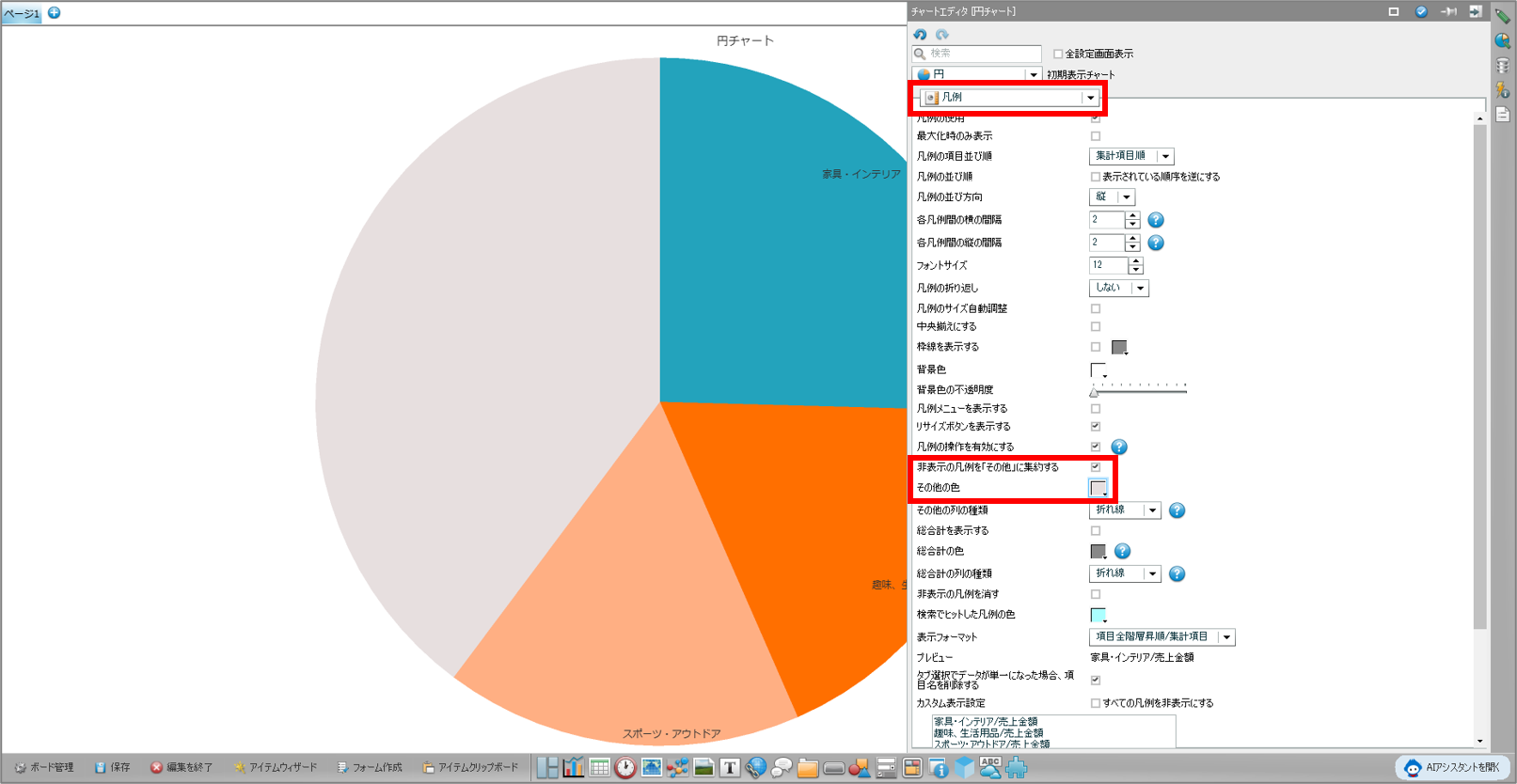
Task: Insert a table grid item
Action: click(x=599, y=768)
